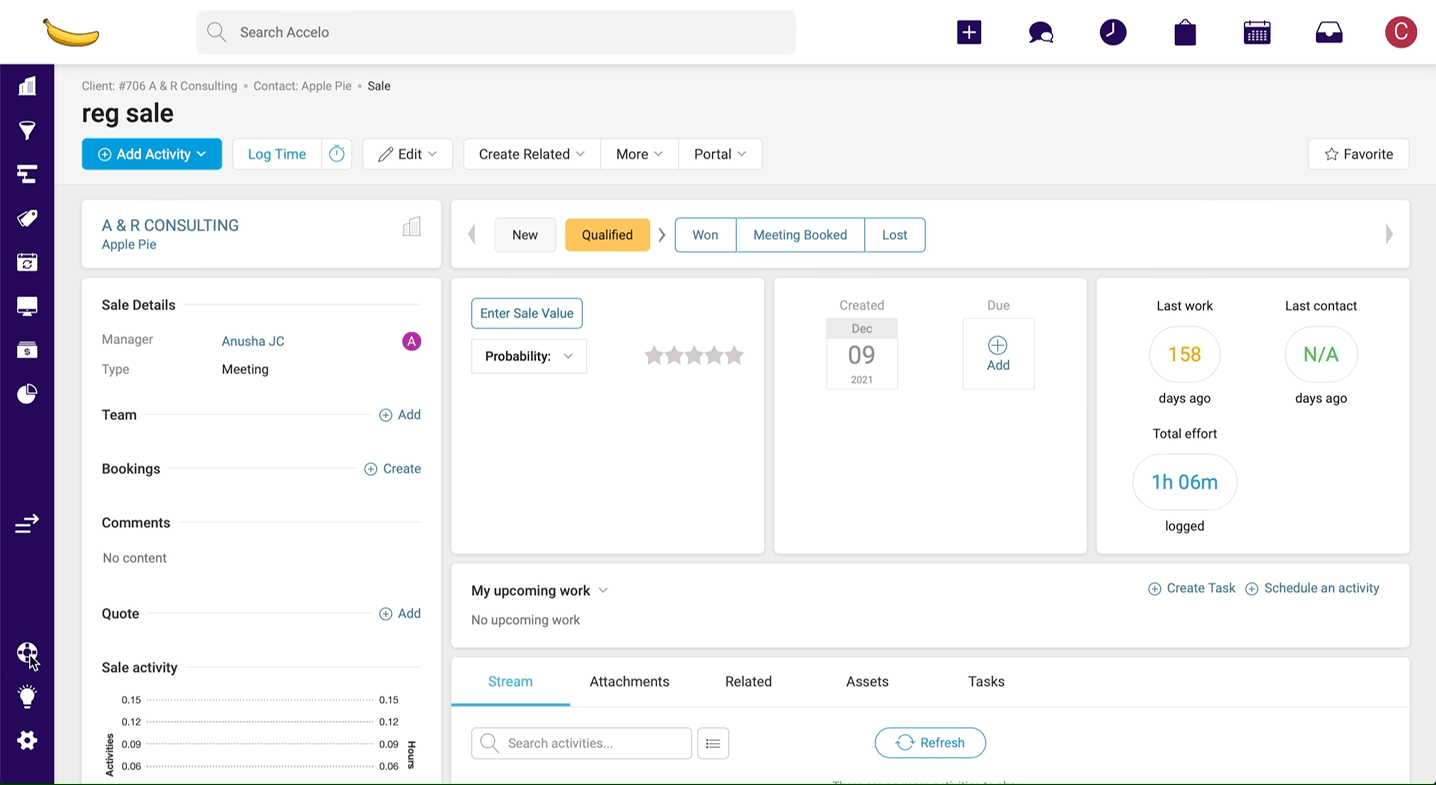Switch to the Tasks tab

click(x=986, y=682)
